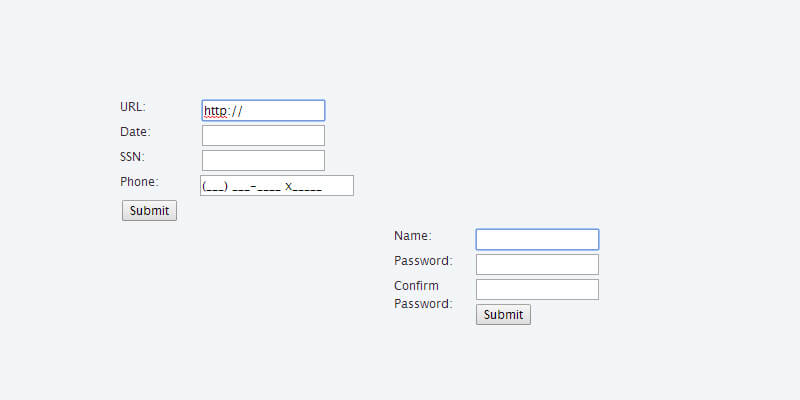Click the Confirm Password label text

tap(423, 295)
